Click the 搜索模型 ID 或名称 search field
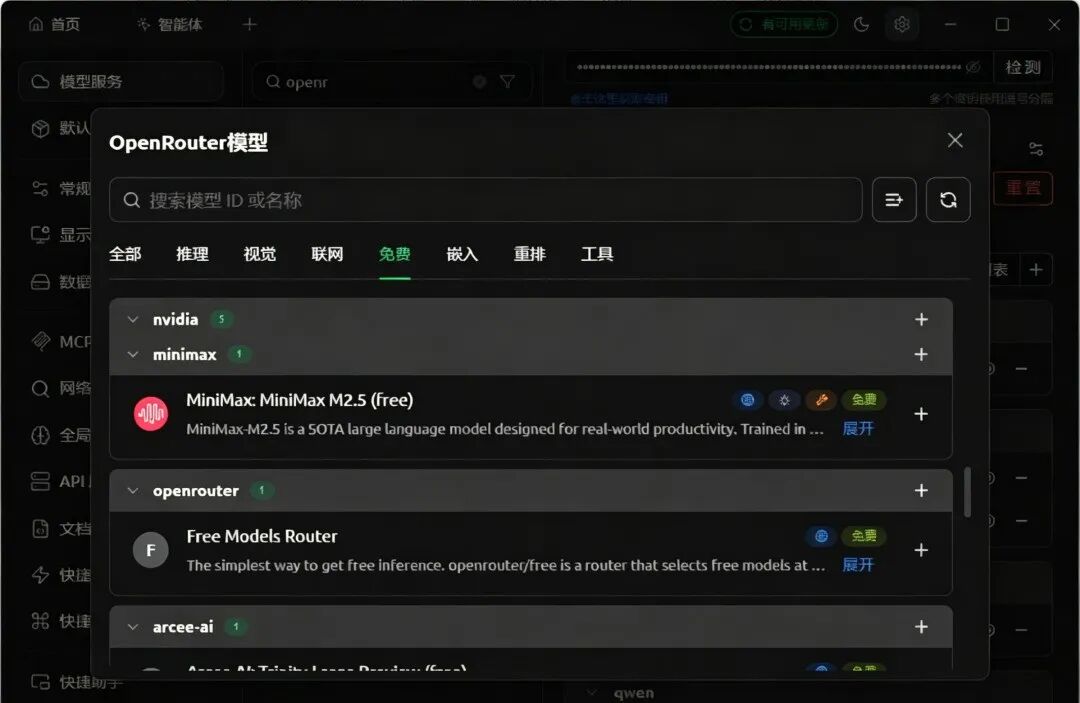Screen dimensions: 1080x703 point(486,200)
